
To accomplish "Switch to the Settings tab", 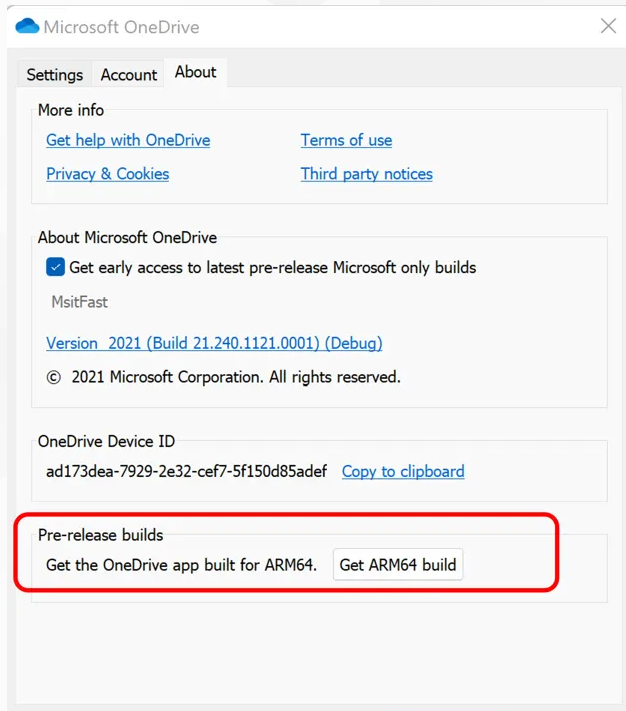I will click(55, 74).
